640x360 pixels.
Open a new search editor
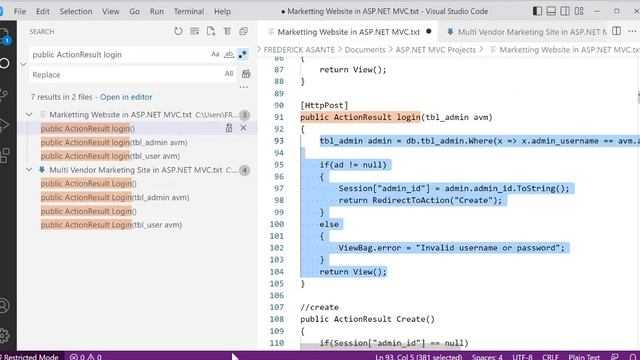(211, 31)
